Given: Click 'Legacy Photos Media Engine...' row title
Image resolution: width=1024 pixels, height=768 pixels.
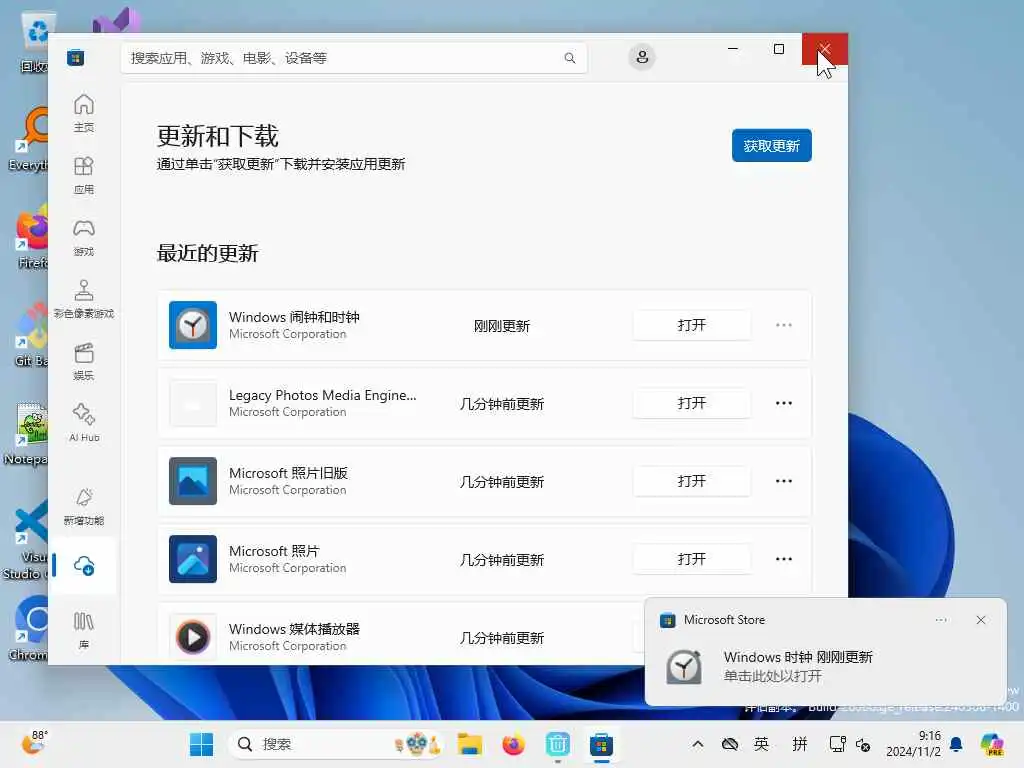Looking at the screenshot, I should tap(323, 395).
